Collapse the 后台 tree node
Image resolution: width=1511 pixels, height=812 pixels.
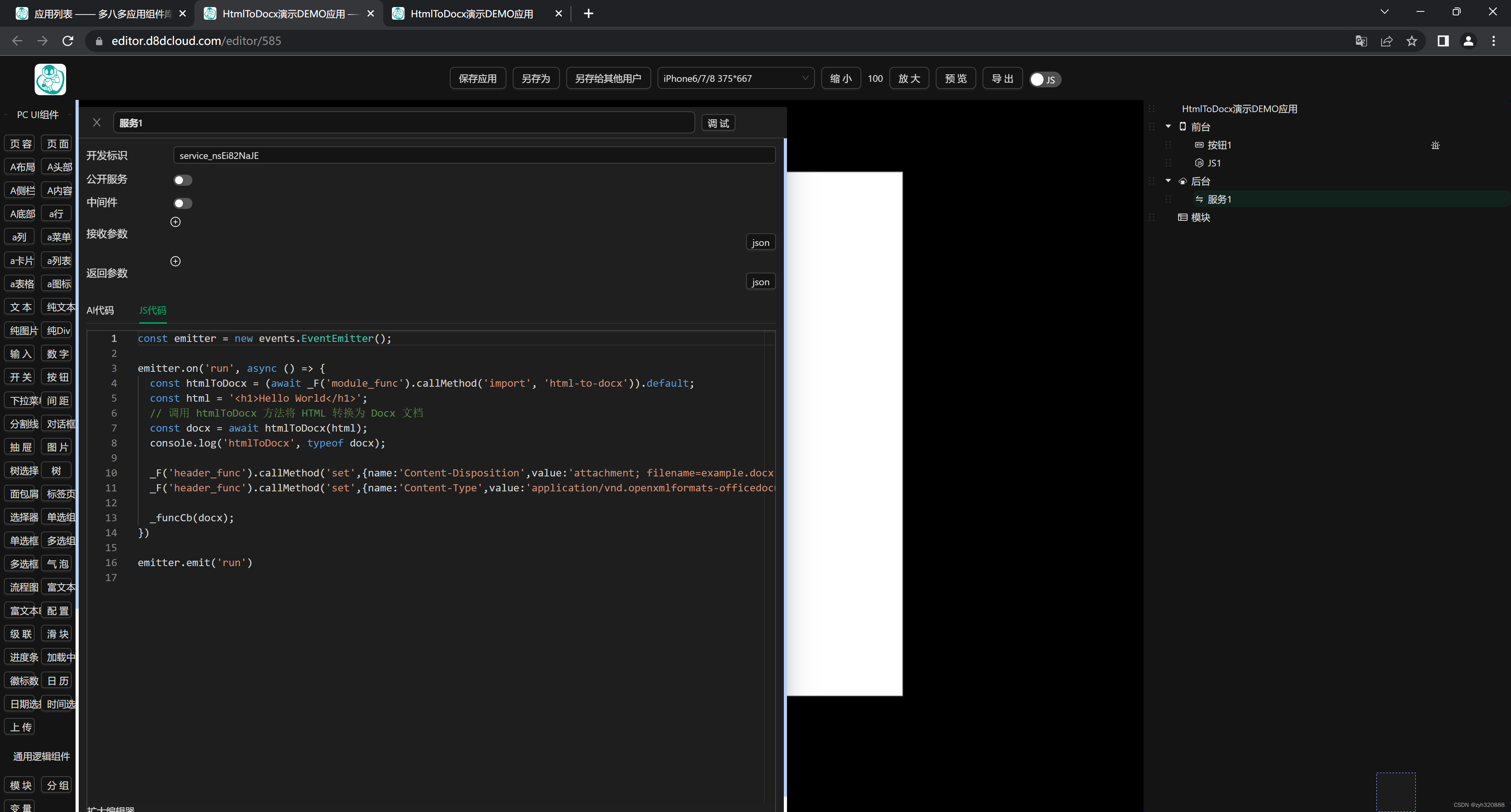pyautogui.click(x=1168, y=181)
